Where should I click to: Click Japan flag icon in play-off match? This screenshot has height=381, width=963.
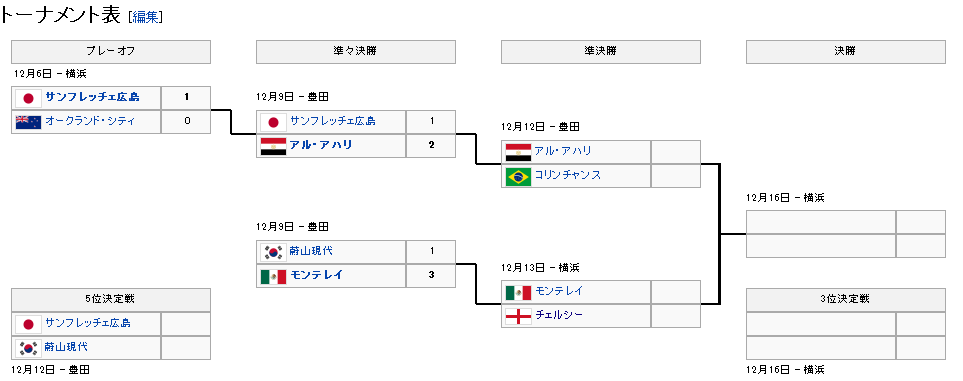click(x=28, y=98)
